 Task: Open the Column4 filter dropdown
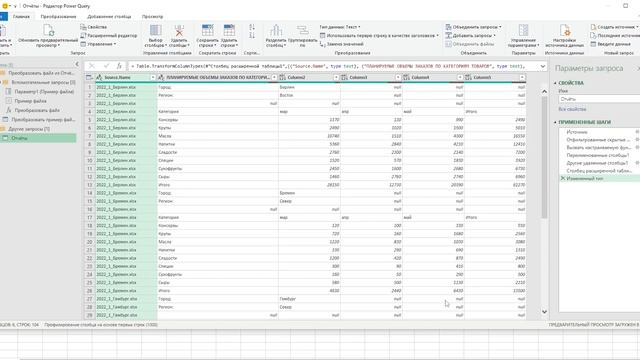click(x=460, y=78)
